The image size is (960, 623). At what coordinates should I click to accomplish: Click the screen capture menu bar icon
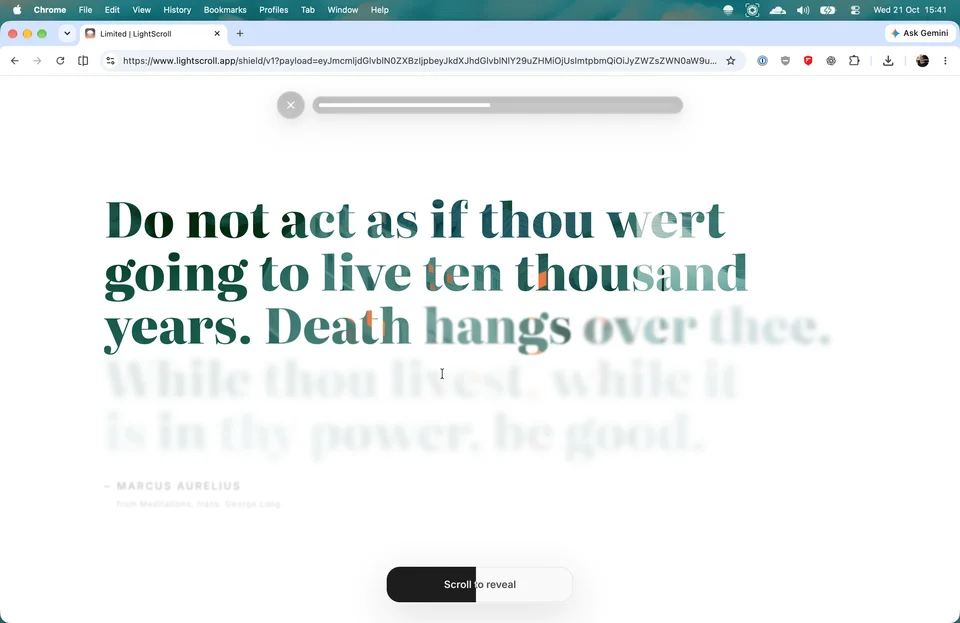click(752, 10)
